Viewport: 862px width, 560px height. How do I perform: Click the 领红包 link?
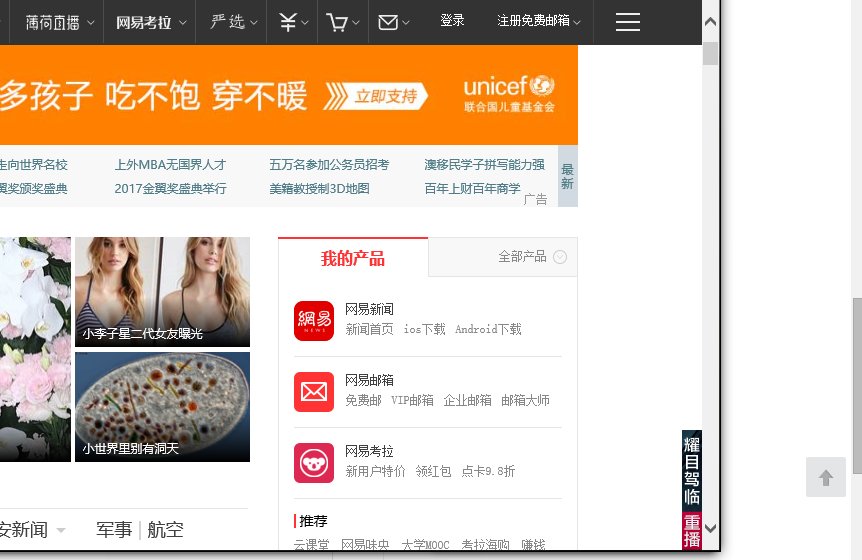tap(433, 471)
